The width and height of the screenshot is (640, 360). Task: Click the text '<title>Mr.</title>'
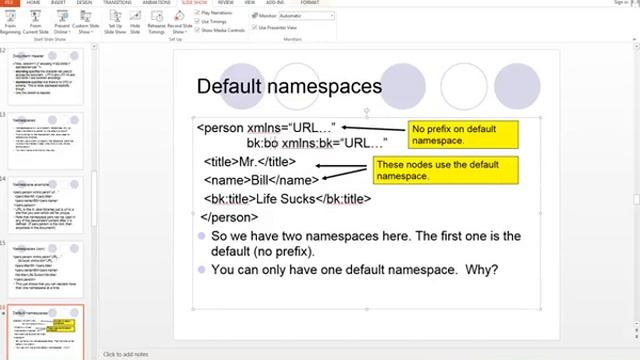(x=250, y=162)
